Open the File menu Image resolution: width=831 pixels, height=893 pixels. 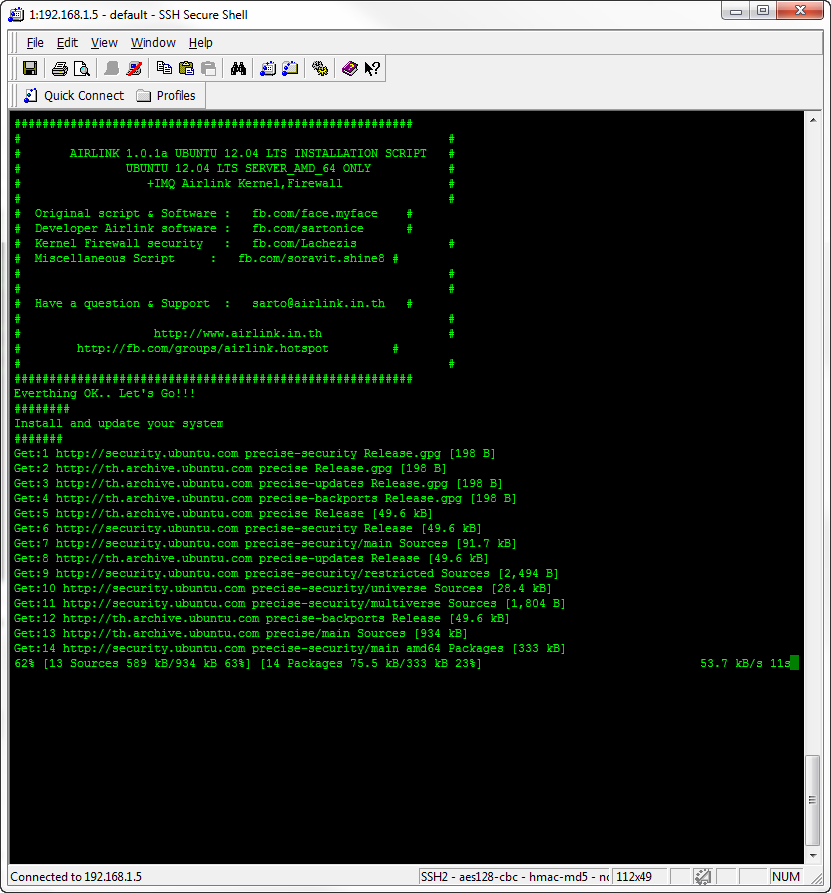click(x=35, y=43)
